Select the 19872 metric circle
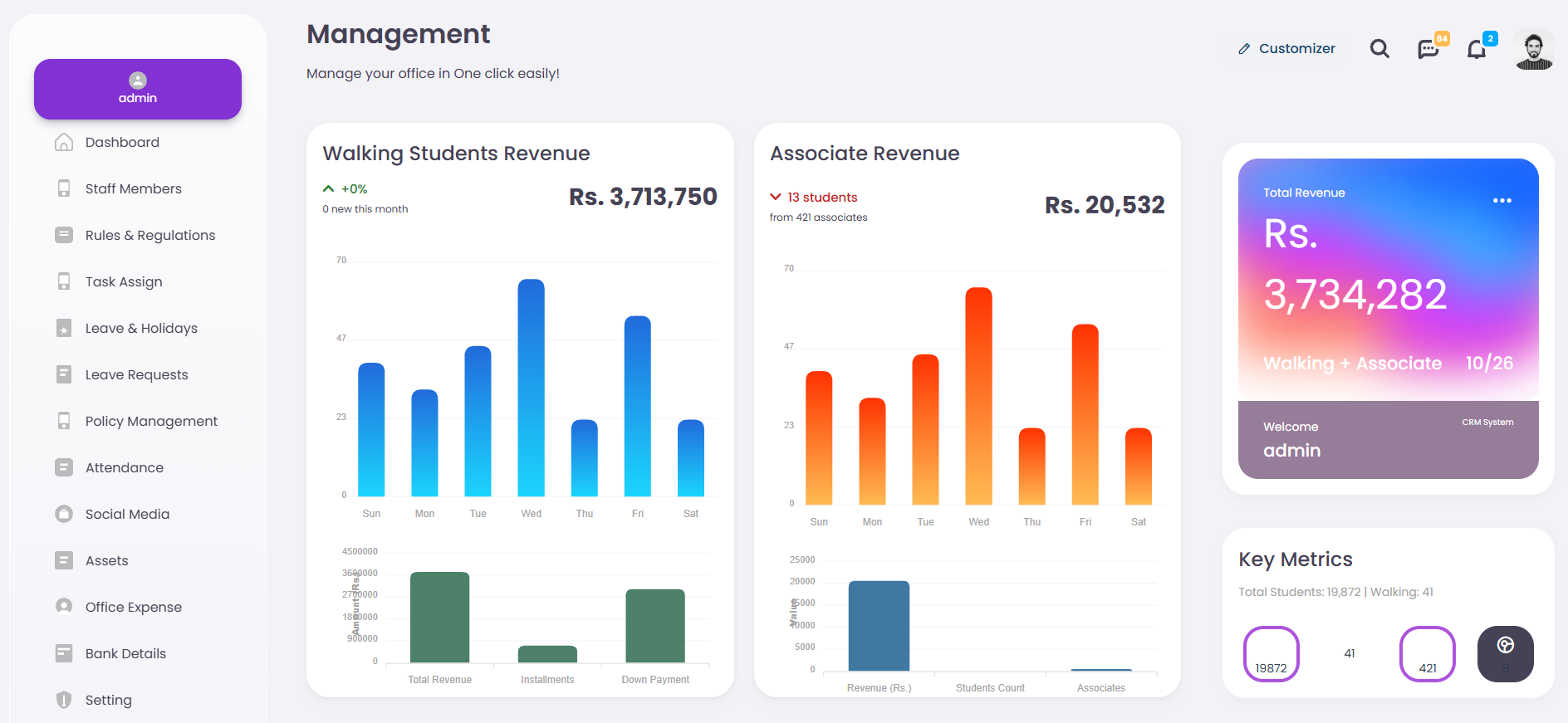 pos(1271,654)
